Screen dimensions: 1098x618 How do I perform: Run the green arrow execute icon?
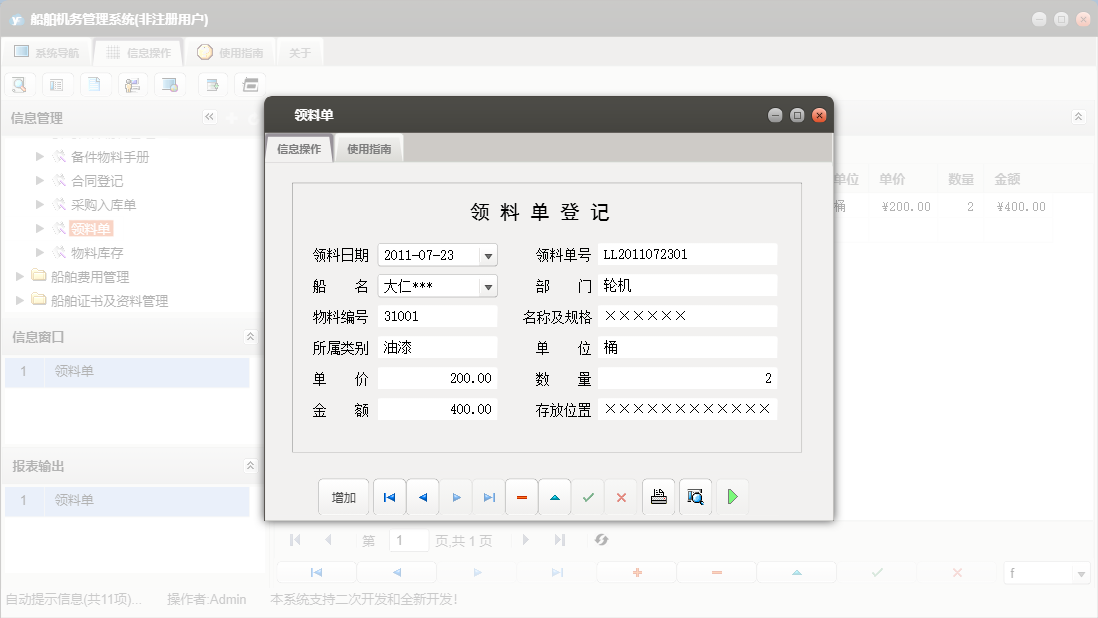point(732,497)
